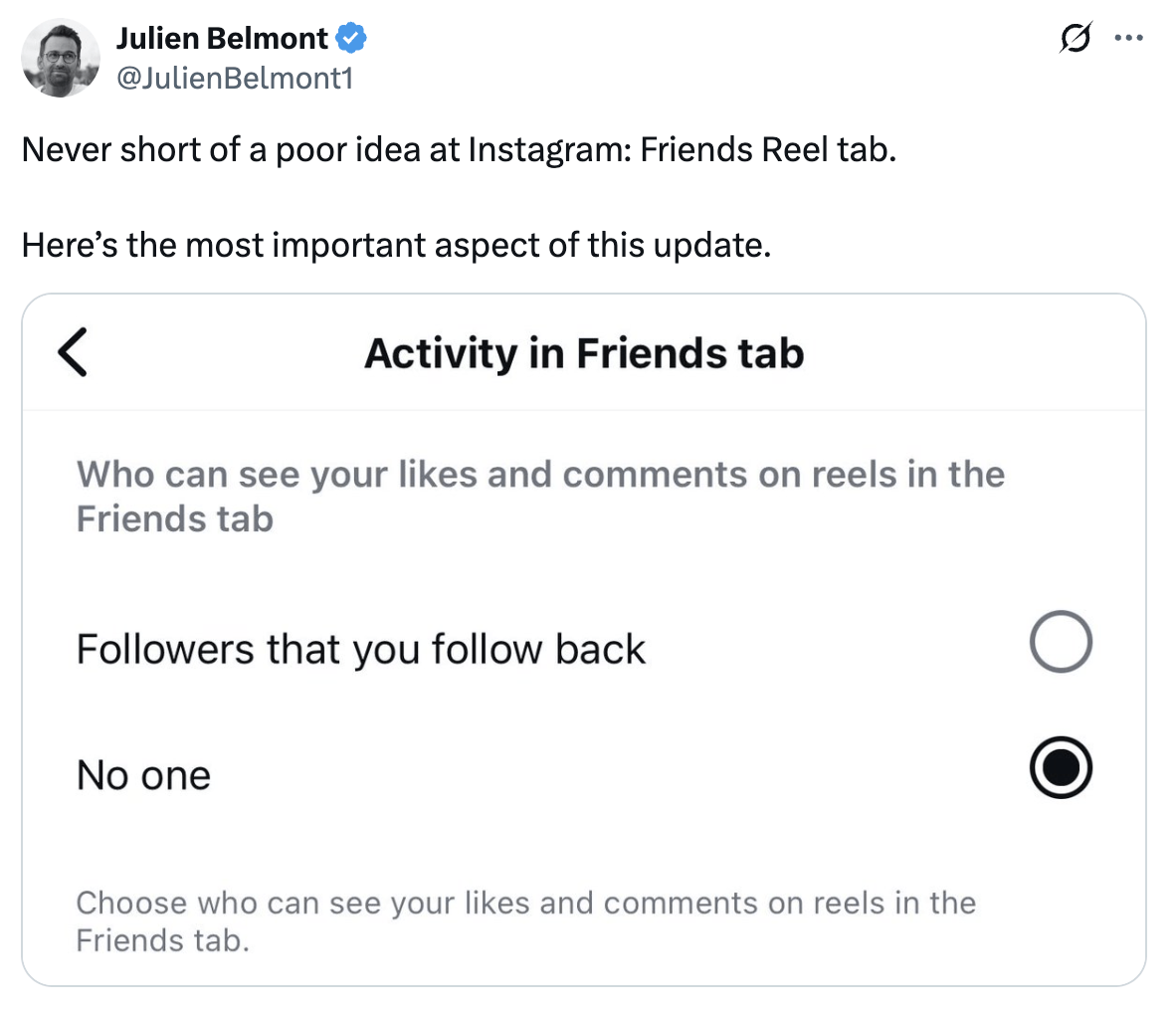Click Friends tab text under the heading
This screenshot has width=1176, height=1013.
[174, 518]
